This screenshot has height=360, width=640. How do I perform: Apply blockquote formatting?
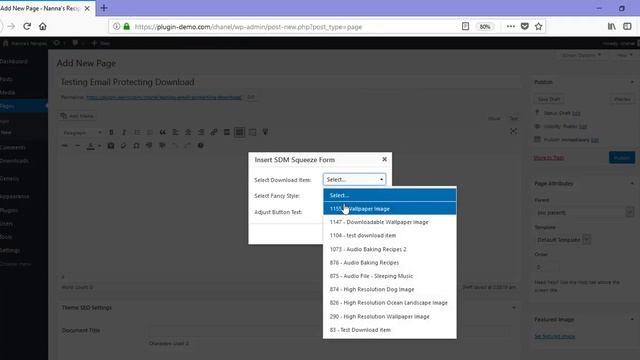[x=162, y=132]
